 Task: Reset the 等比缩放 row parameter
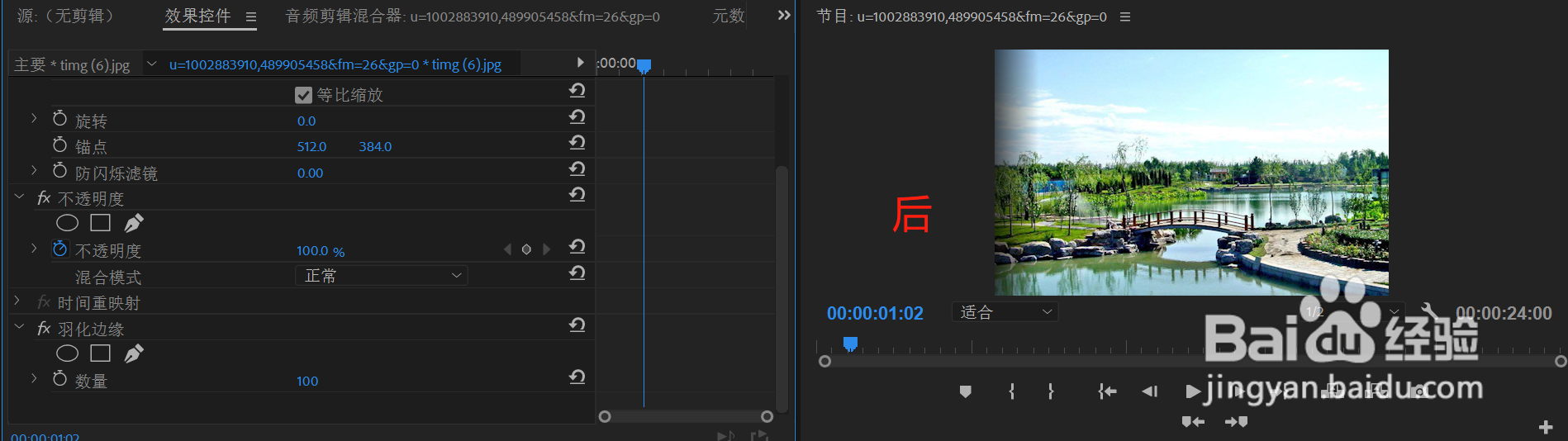tap(577, 90)
